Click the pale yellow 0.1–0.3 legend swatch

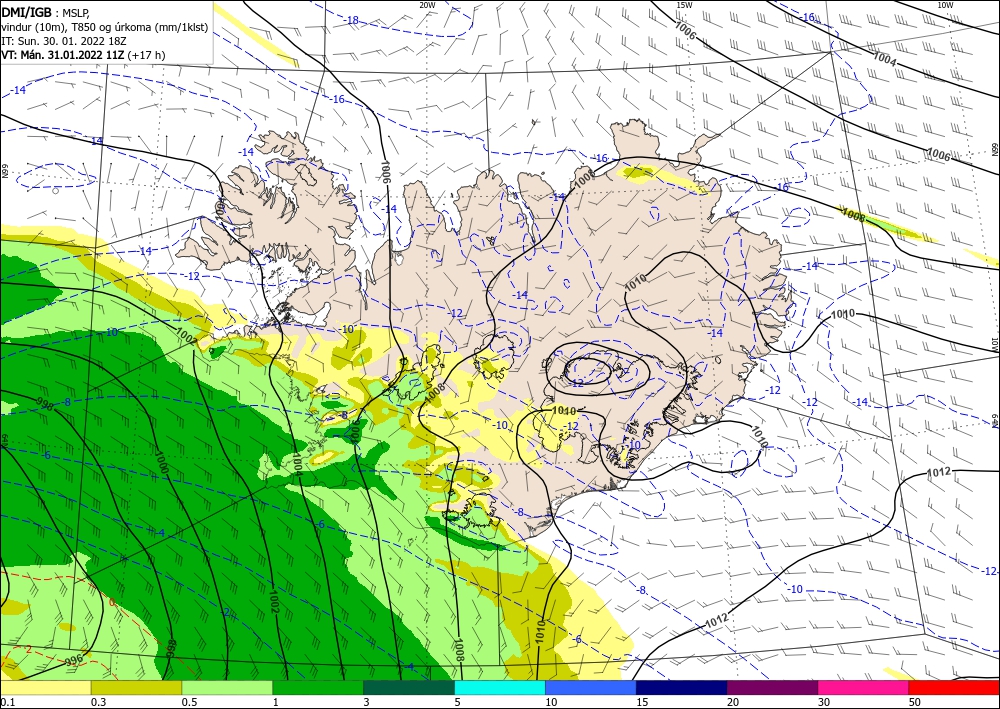click(x=45, y=687)
